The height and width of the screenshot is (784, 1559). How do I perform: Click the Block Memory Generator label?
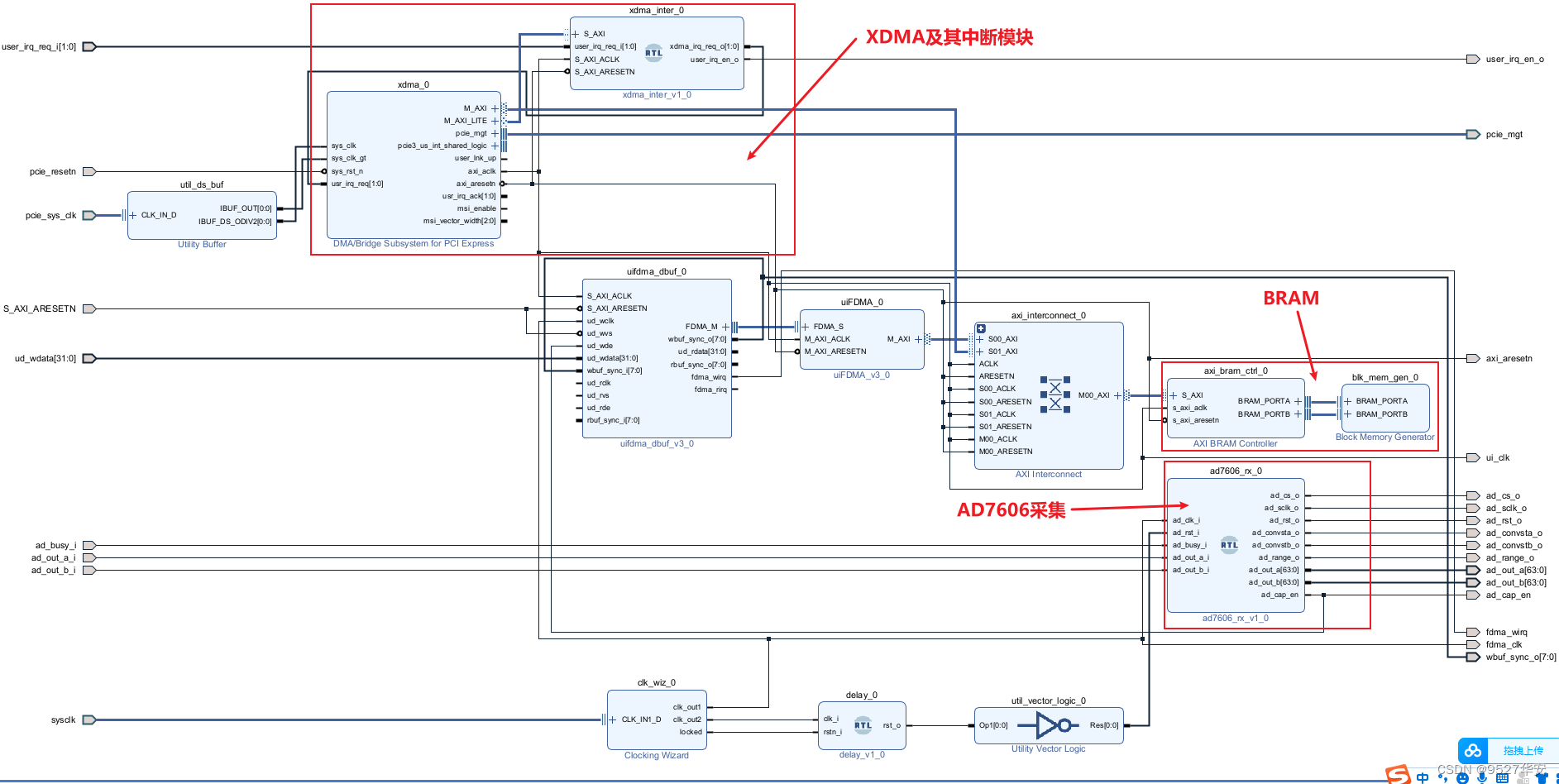(x=1384, y=437)
